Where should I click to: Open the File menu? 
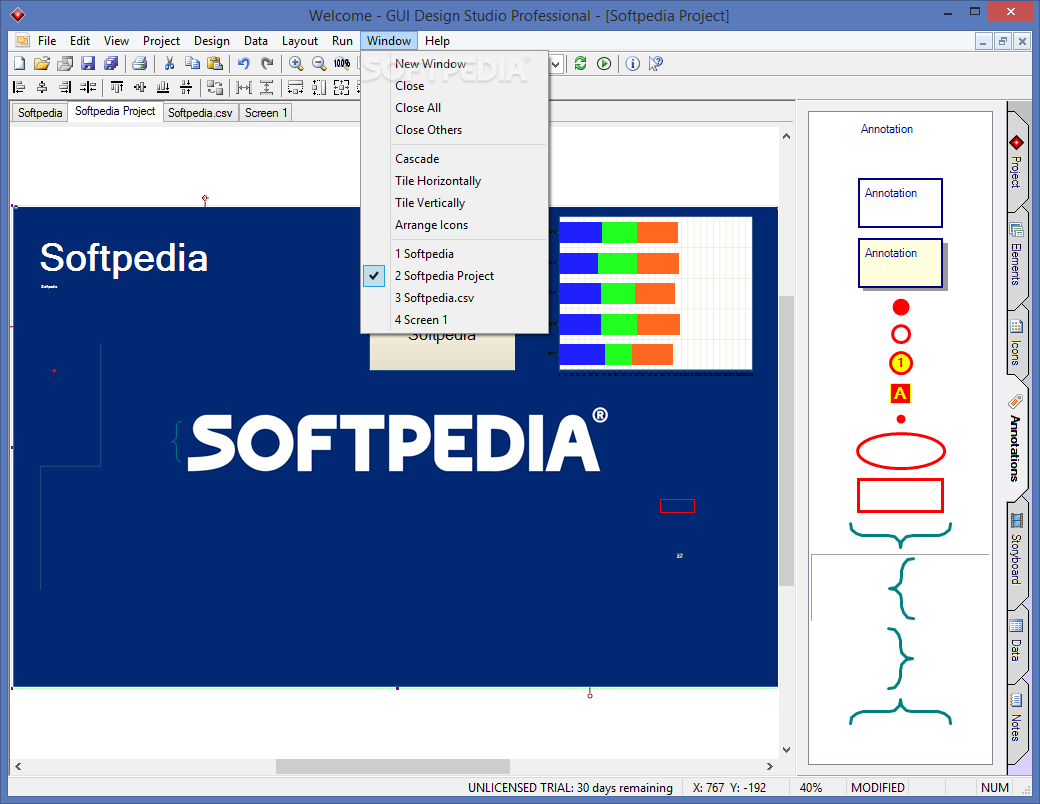click(47, 40)
